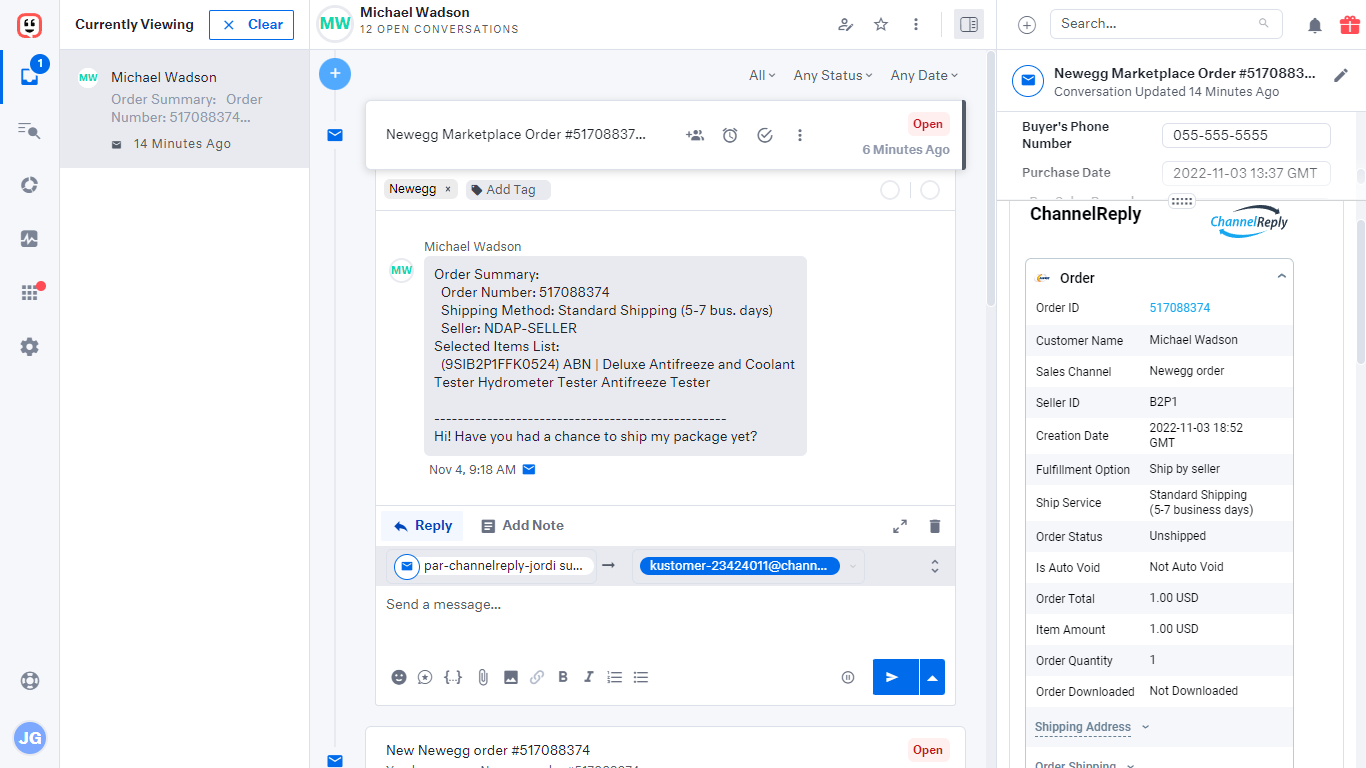Insert image in reply editor
This screenshot has height=768, width=1366.
511,677
